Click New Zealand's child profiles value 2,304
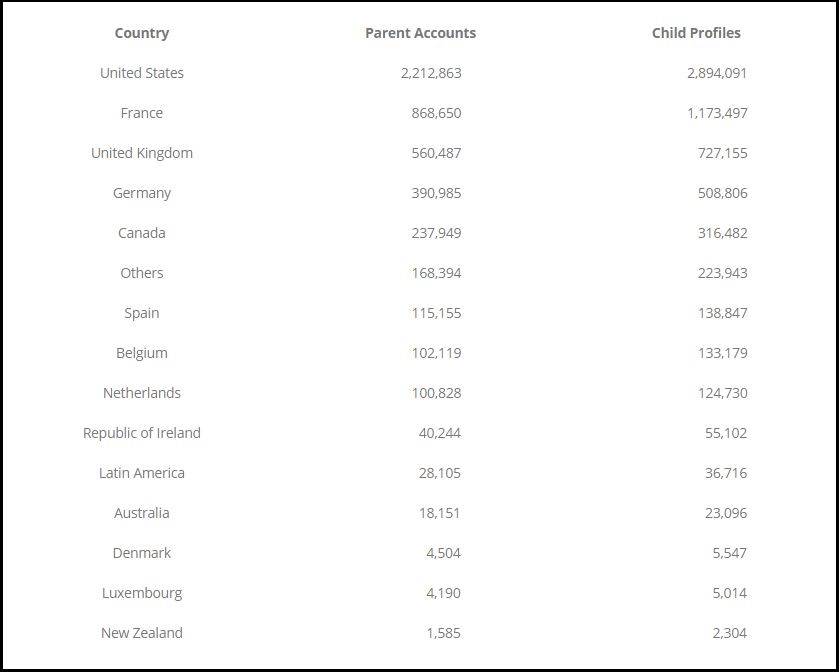The image size is (839, 672). (730, 633)
